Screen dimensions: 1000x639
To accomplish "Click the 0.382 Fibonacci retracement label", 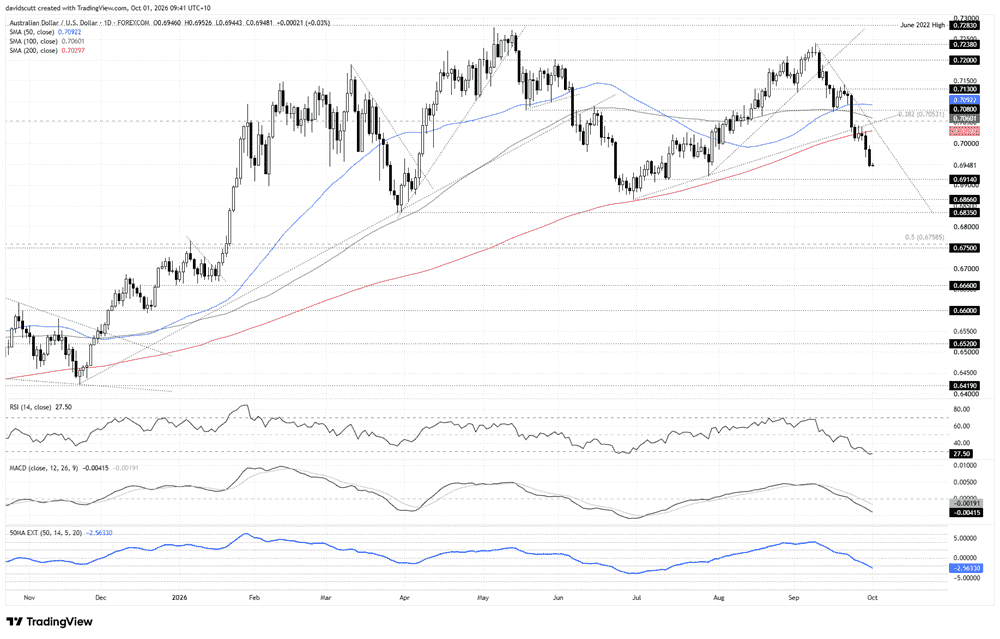I will [x=922, y=114].
